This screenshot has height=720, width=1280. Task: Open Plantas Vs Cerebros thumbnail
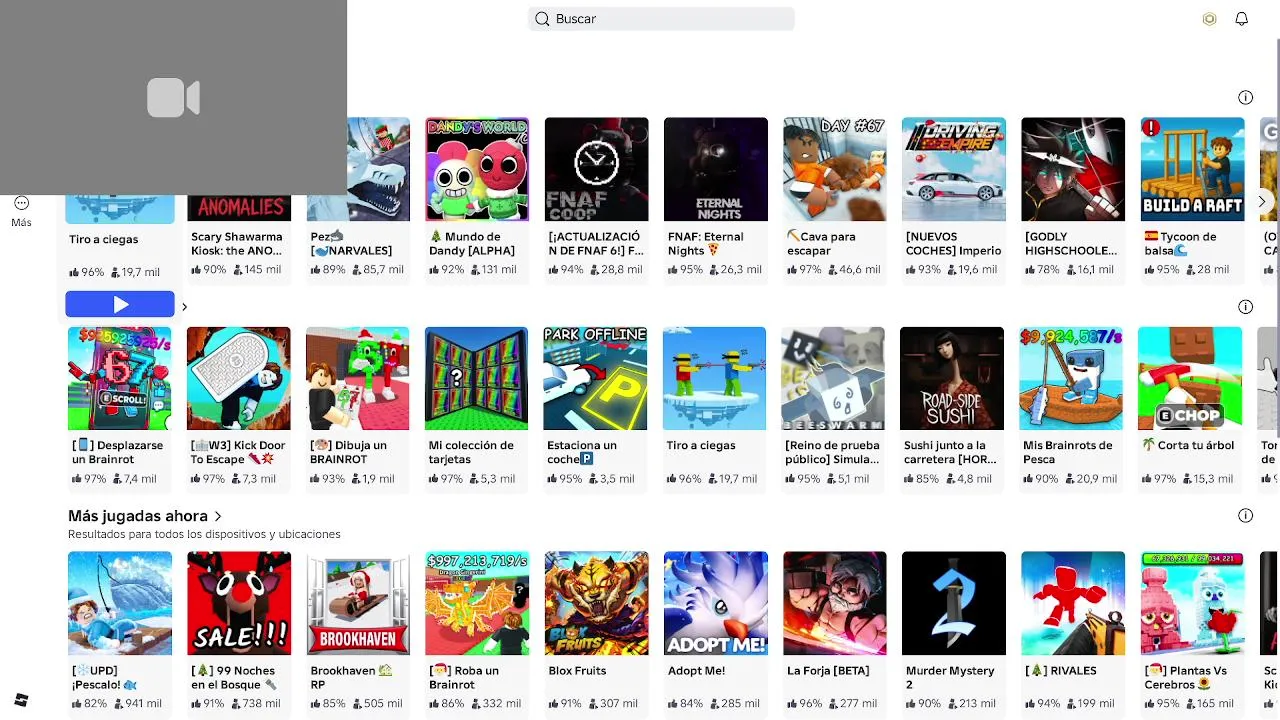pyautogui.click(x=1192, y=603)
